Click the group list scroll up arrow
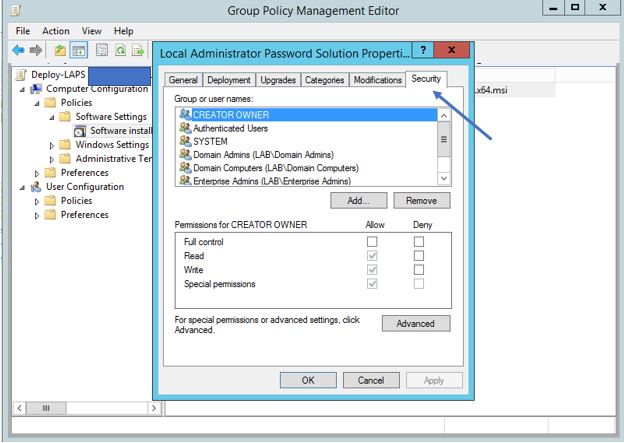Image resolution: width=624 pixels, height=443 pixels. (444, 115)
